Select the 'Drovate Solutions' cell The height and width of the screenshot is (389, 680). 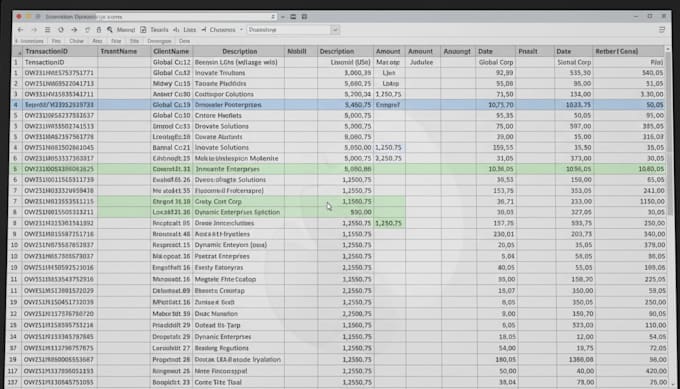(x=239, y=126)
